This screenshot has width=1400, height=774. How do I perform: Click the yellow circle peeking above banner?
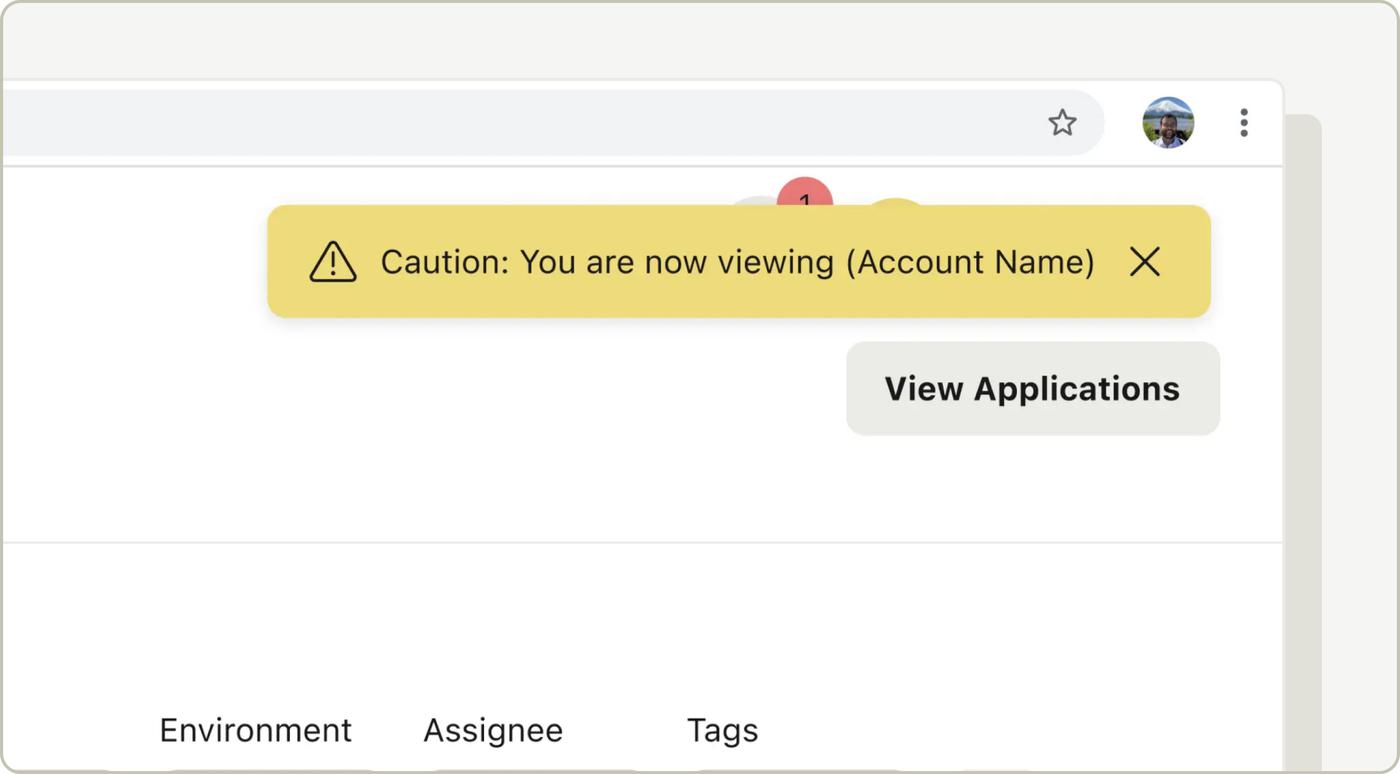895,203
